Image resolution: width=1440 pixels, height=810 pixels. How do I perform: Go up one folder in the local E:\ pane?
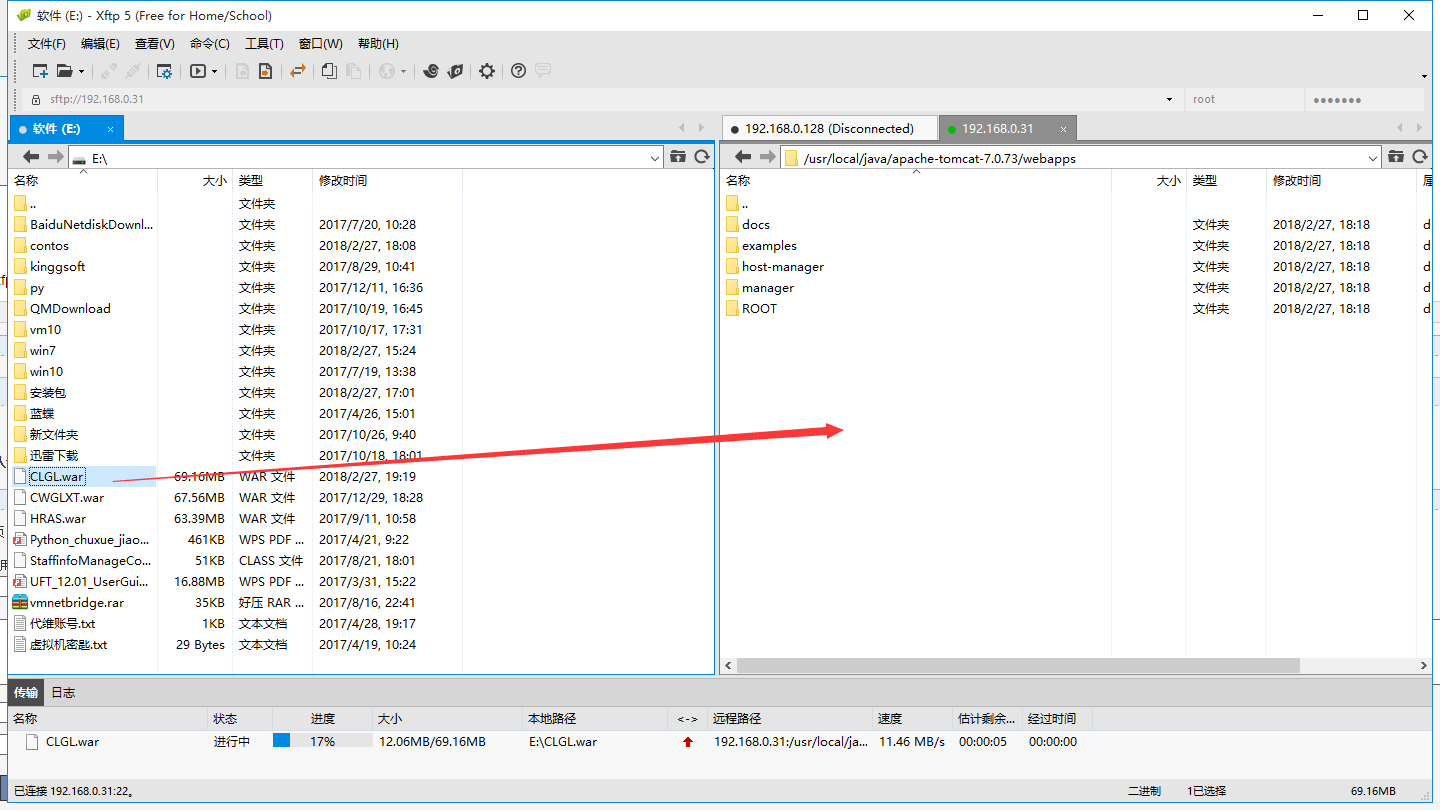(678, 157)
